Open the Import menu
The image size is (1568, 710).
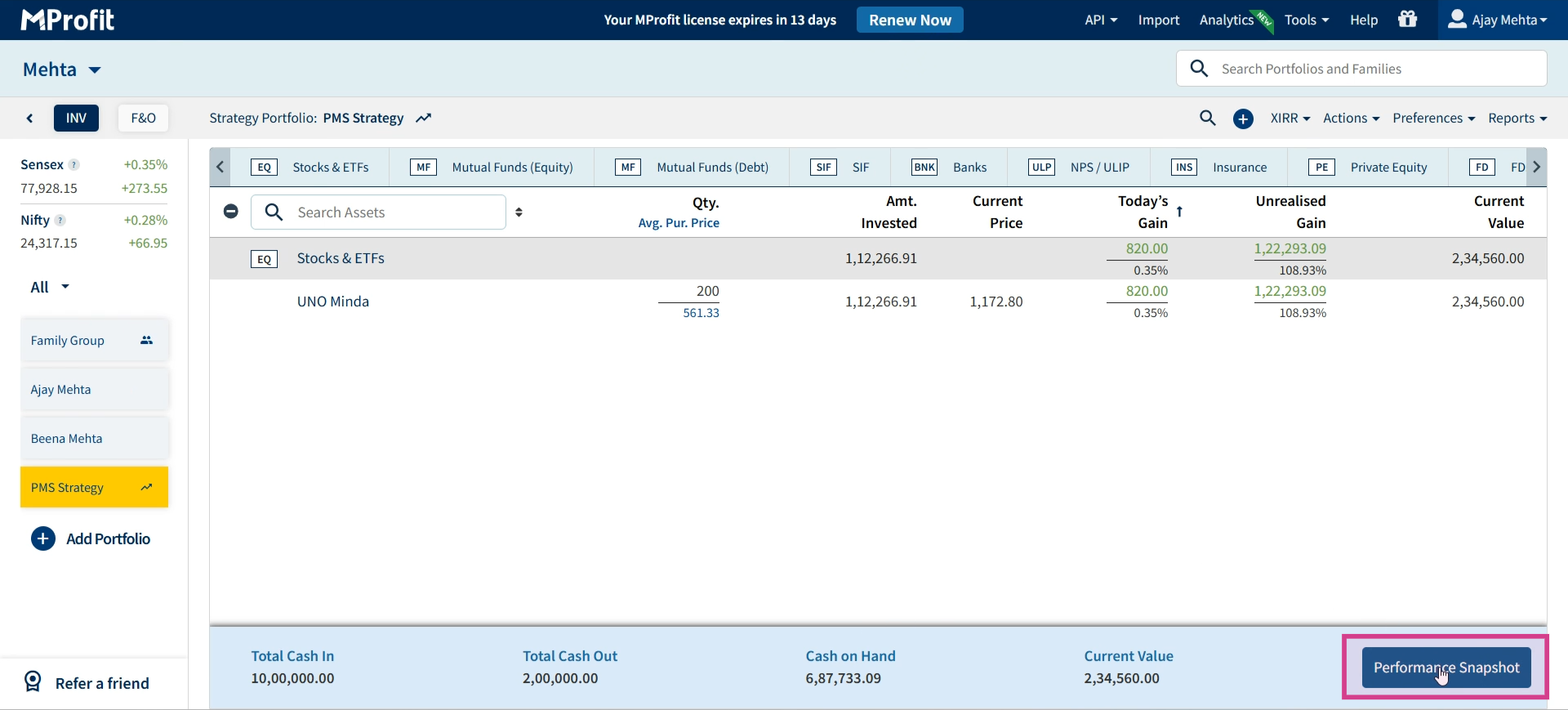coord(1159,20)
